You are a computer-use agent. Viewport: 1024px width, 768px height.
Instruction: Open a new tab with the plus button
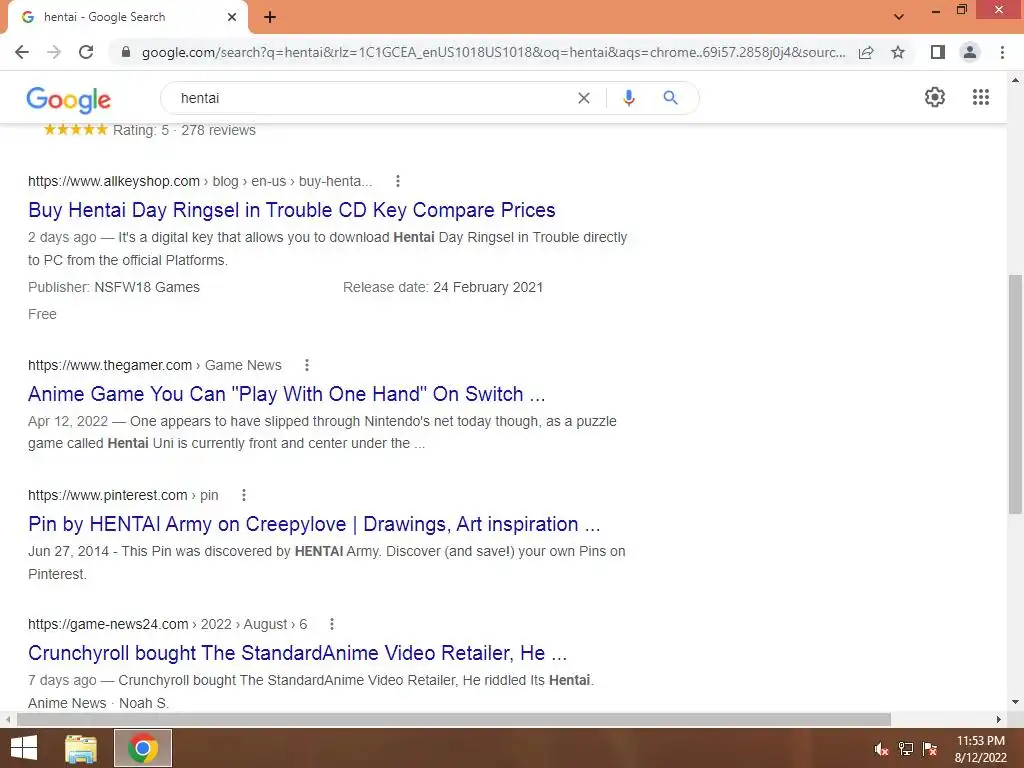(x=270, y=17)
